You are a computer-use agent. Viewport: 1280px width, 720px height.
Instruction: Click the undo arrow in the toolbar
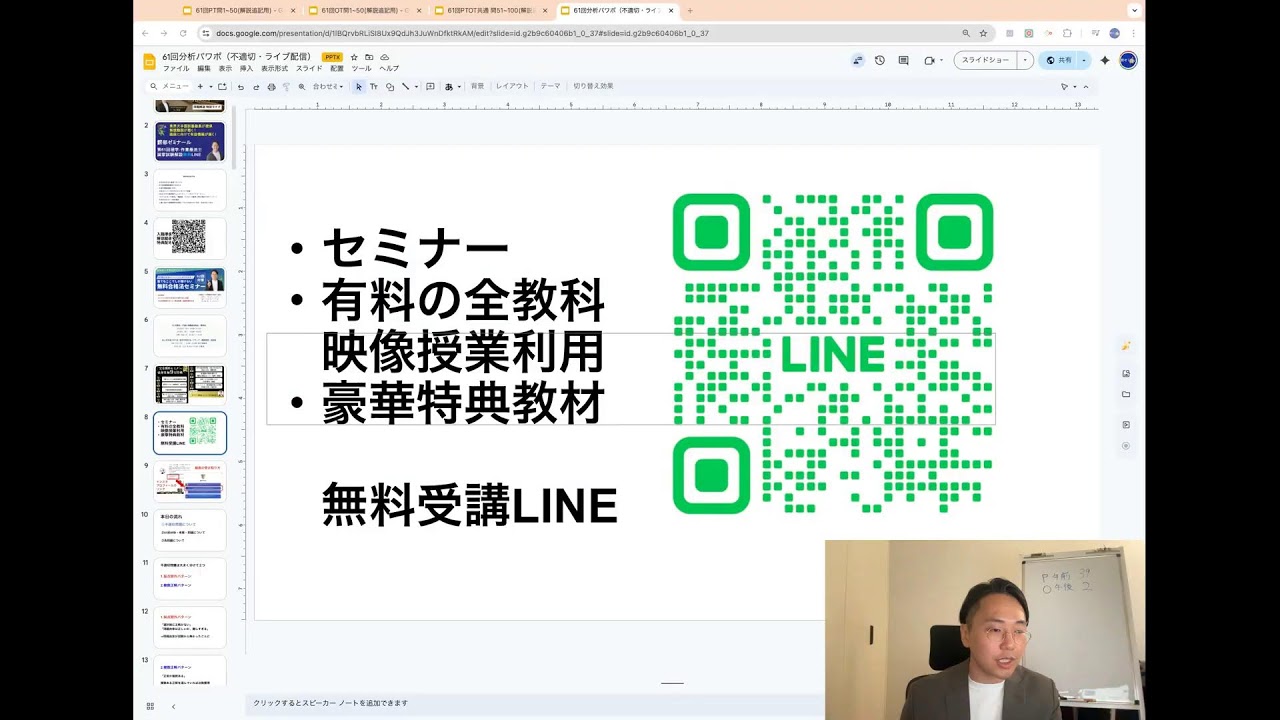tap(241, 87)
